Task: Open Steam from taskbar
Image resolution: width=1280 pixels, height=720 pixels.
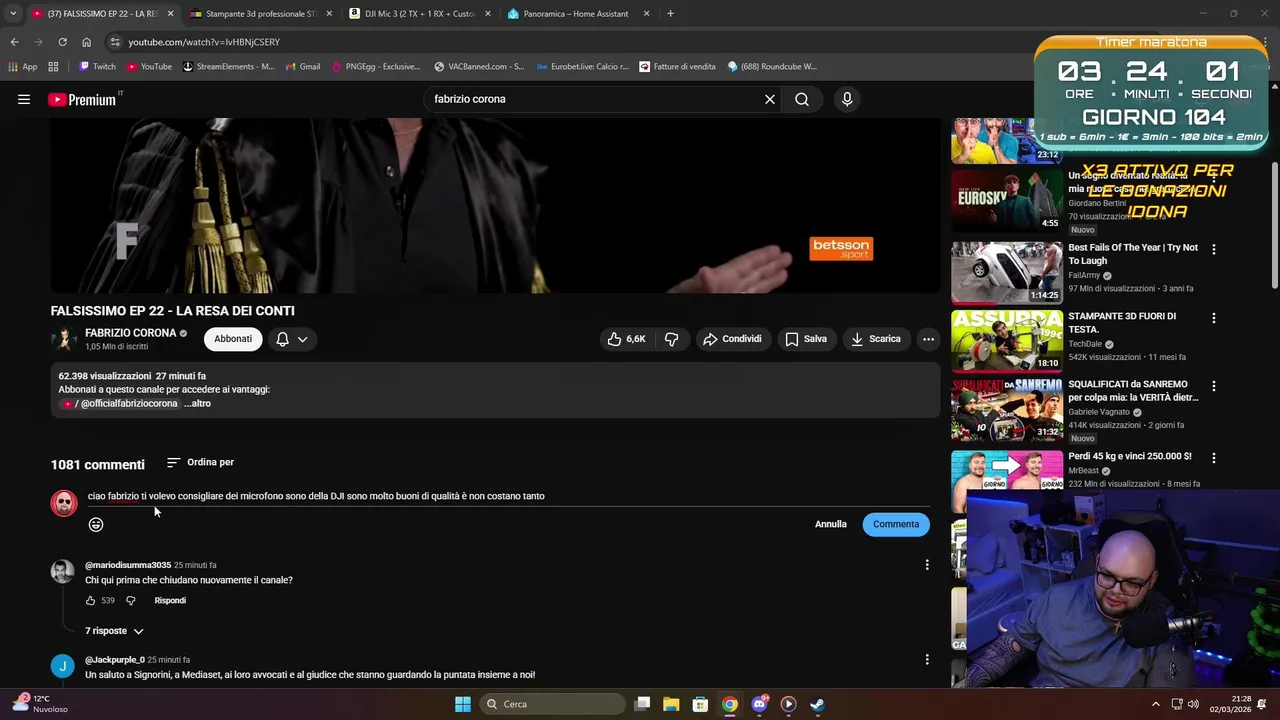Action: pyautogui.click(x=817, y=704)
